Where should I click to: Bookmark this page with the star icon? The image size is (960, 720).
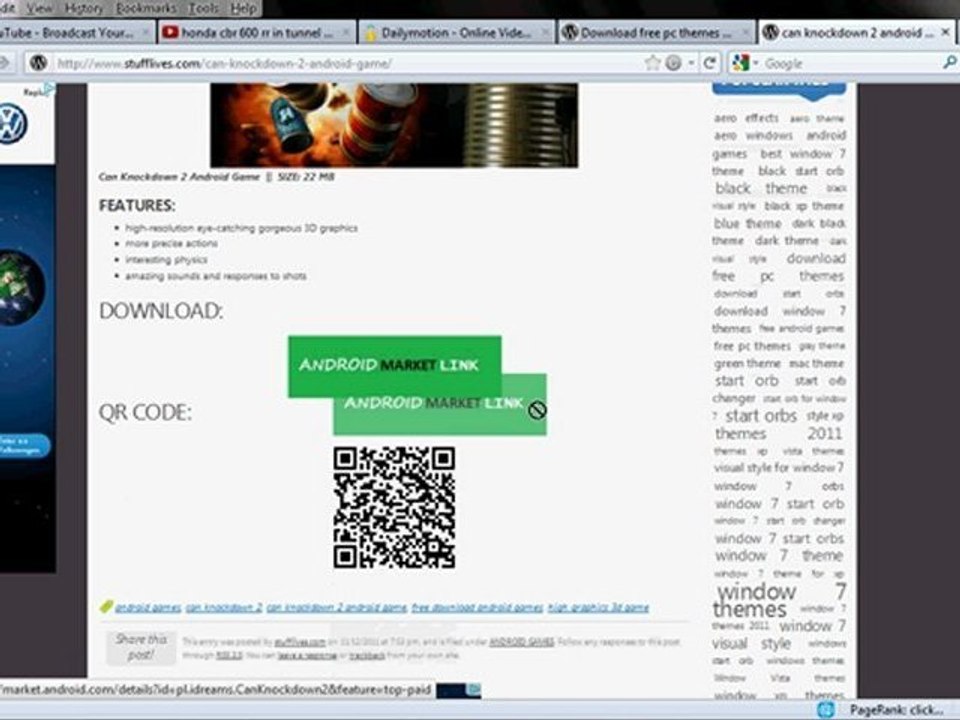[653, 62]
